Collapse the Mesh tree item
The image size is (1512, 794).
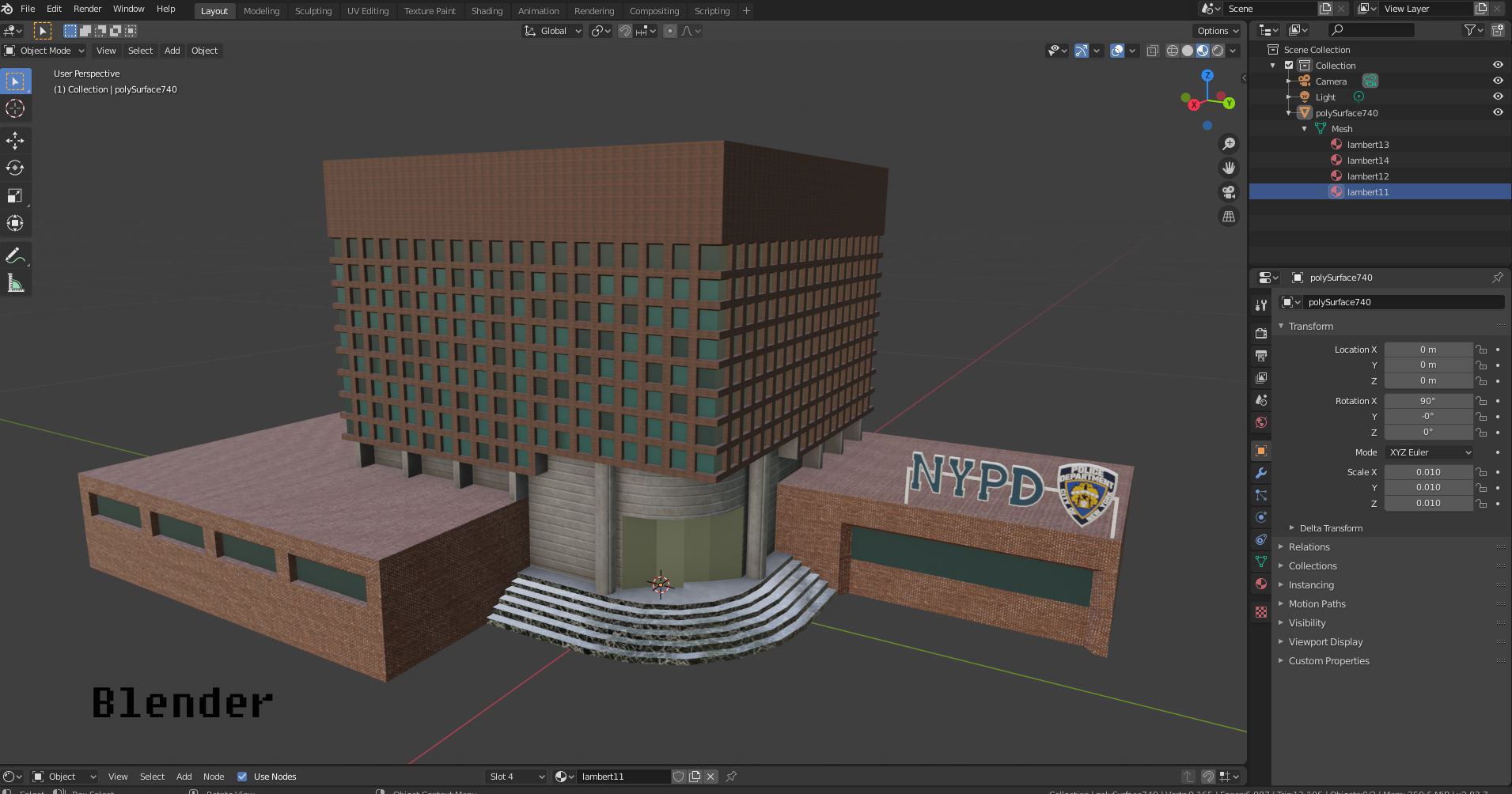pyautogui.click(x=1305, y=129)
